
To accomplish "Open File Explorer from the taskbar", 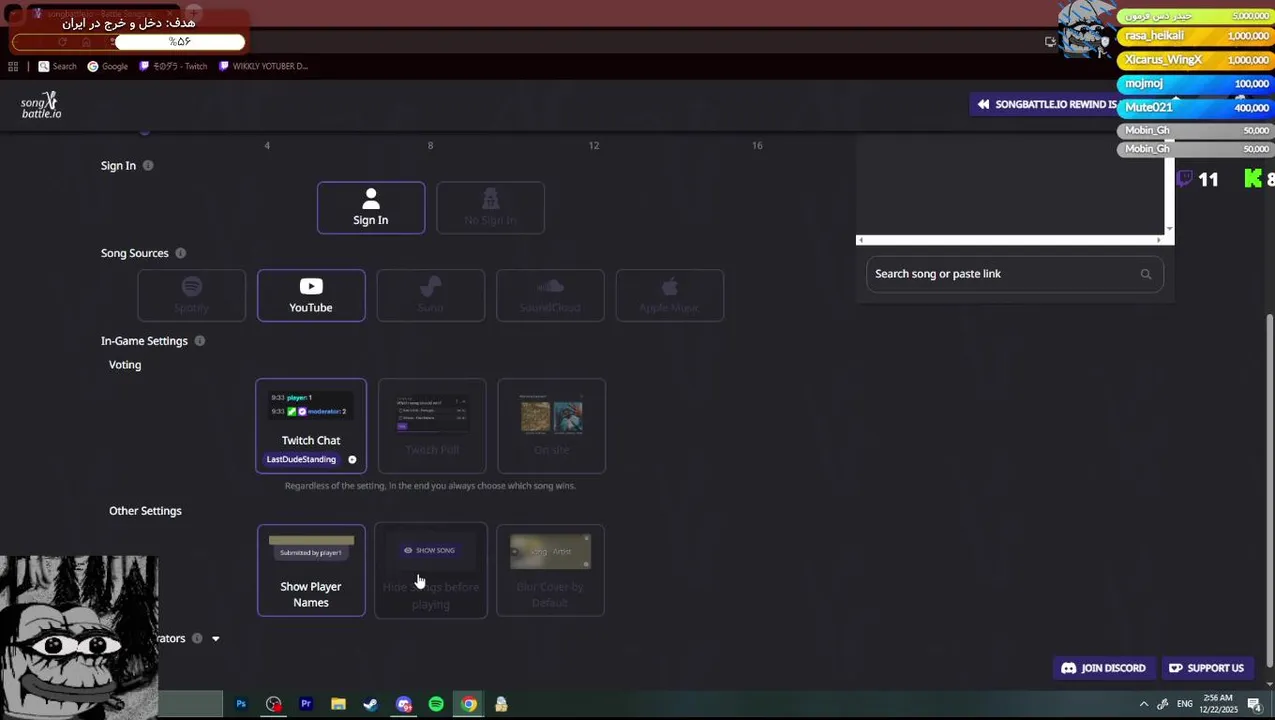I will point(338,704).
